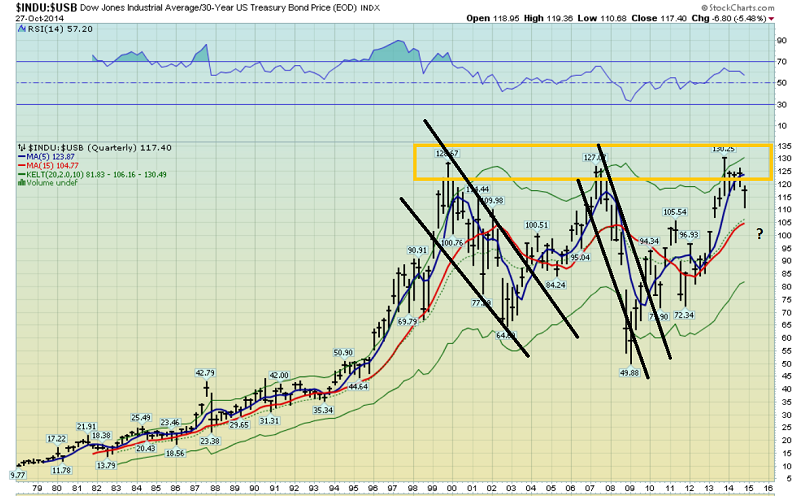Click the 84.24 price label
The image size is (800, 496).
tap(556, 285)
